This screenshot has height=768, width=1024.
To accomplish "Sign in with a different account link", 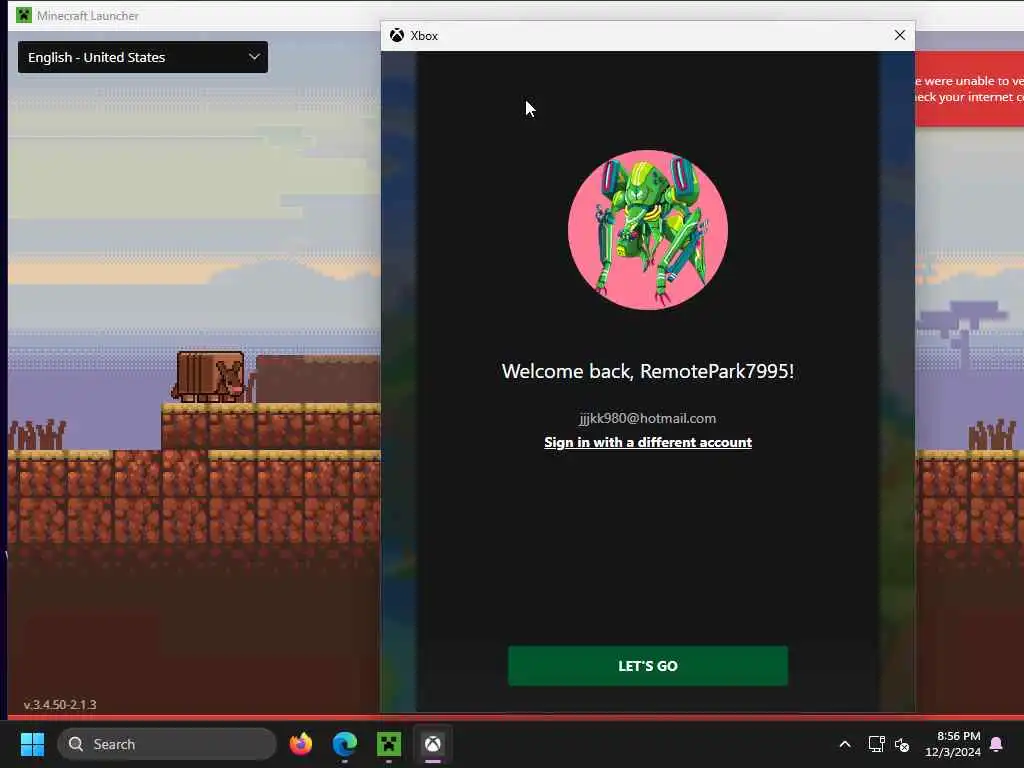I will coord(648,442).
